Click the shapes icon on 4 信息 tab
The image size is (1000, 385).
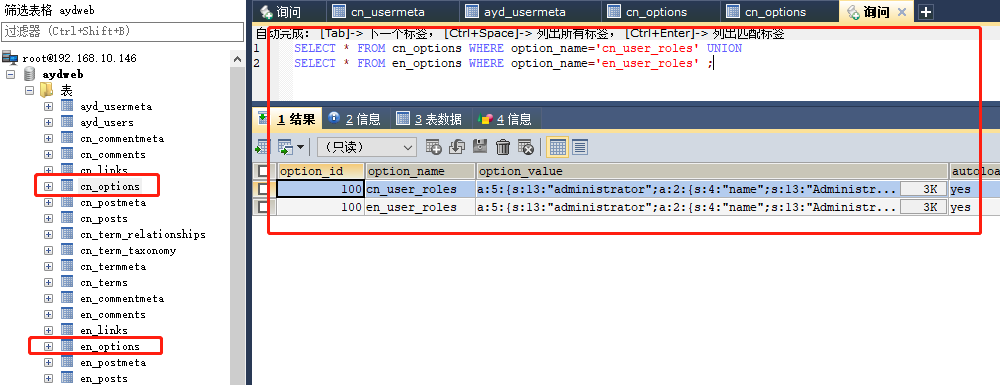pos(485,119)
